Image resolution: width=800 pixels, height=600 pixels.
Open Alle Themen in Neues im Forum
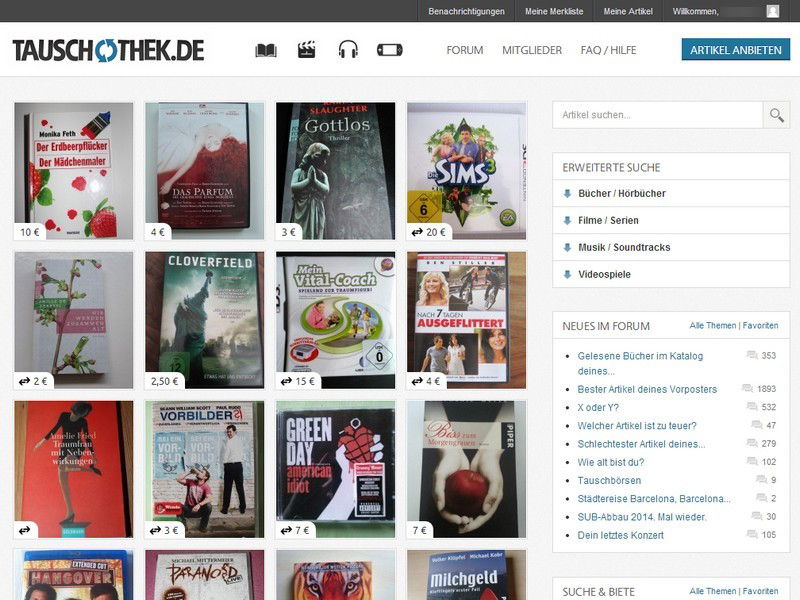713,326
